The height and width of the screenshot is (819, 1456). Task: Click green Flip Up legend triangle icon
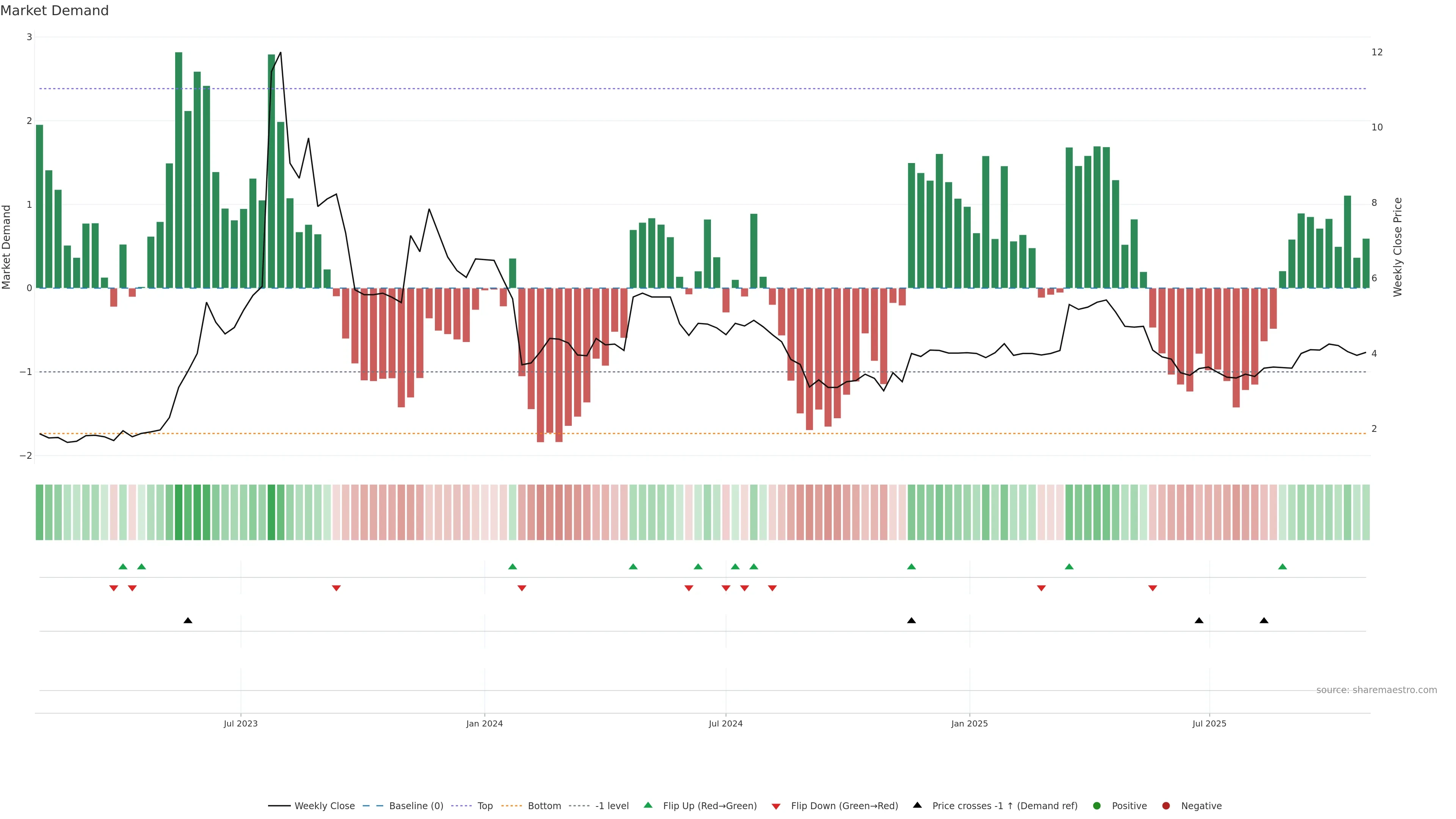click(x=648, y=805)
